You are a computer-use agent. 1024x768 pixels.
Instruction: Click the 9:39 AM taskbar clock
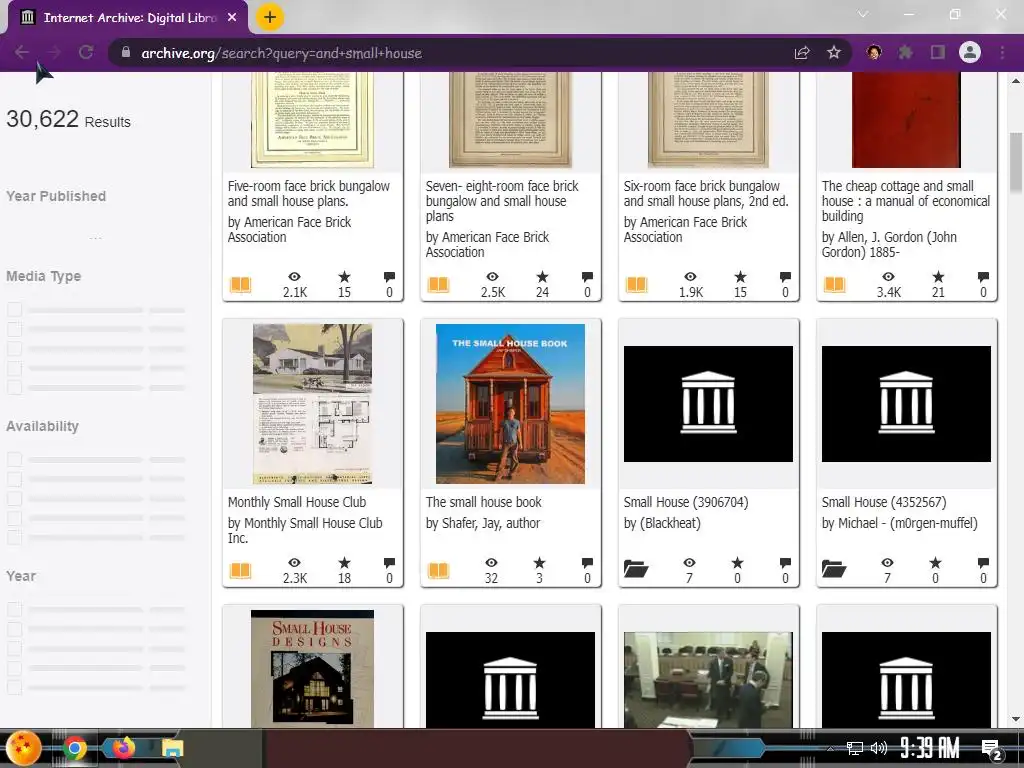(x=929, y=748)
